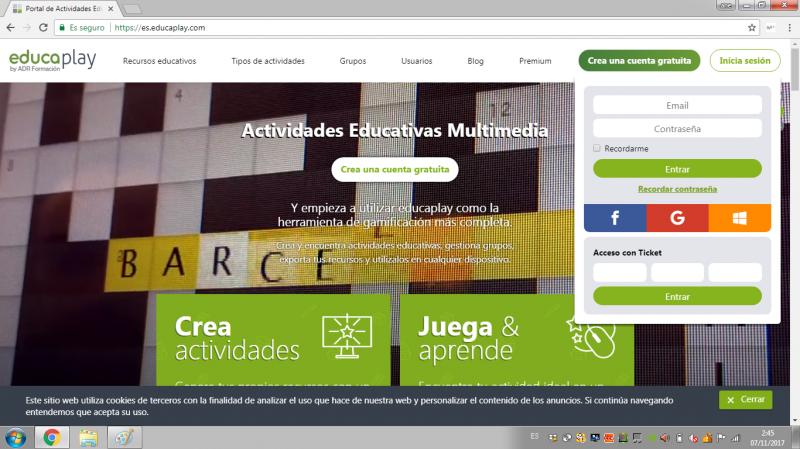Click the third ticket code field
The image size is (800, 449).
tap(735, 272)
